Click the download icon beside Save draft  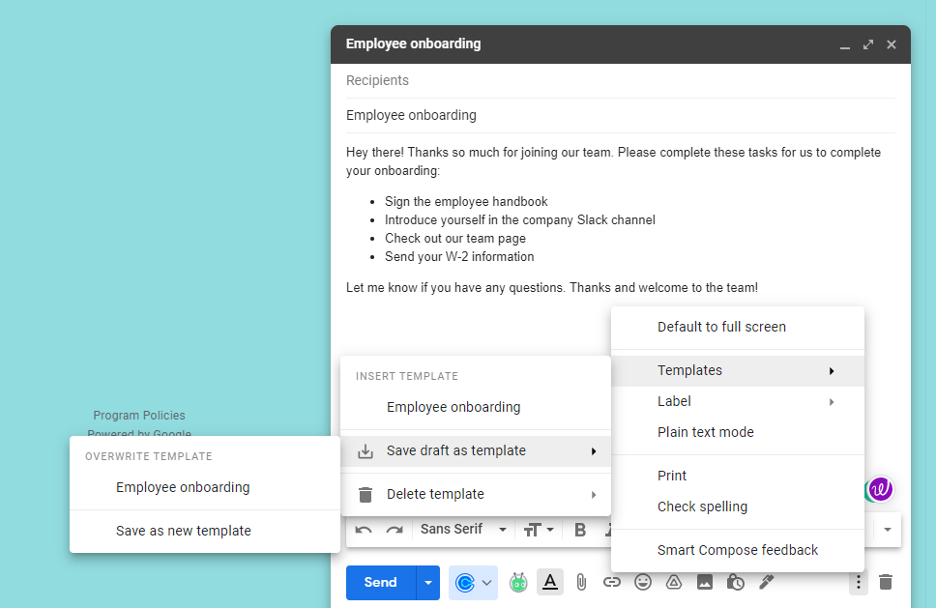(365, 452)
